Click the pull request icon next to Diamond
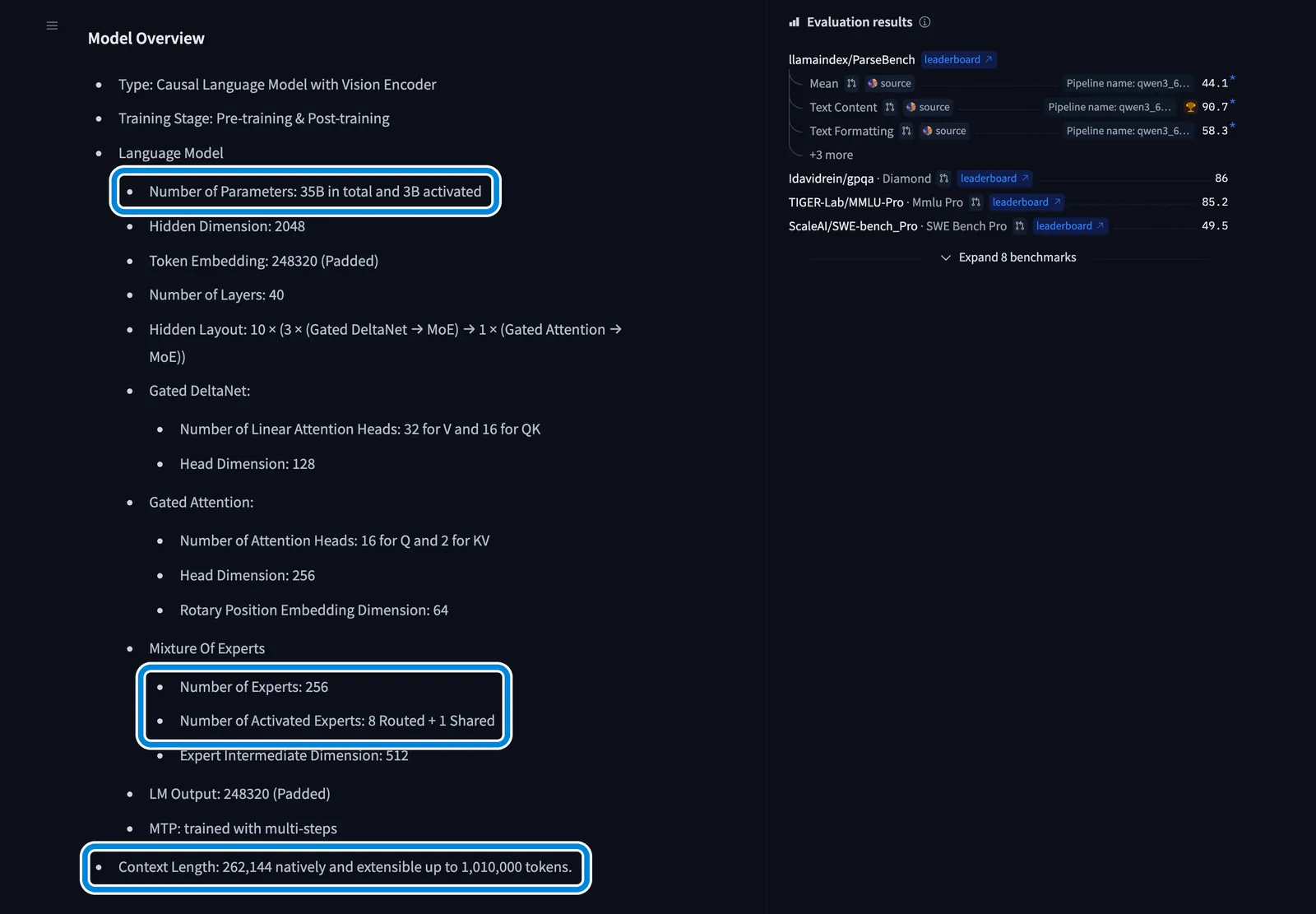The height and width of the screenshot is (914, 1316). point(944,179)
